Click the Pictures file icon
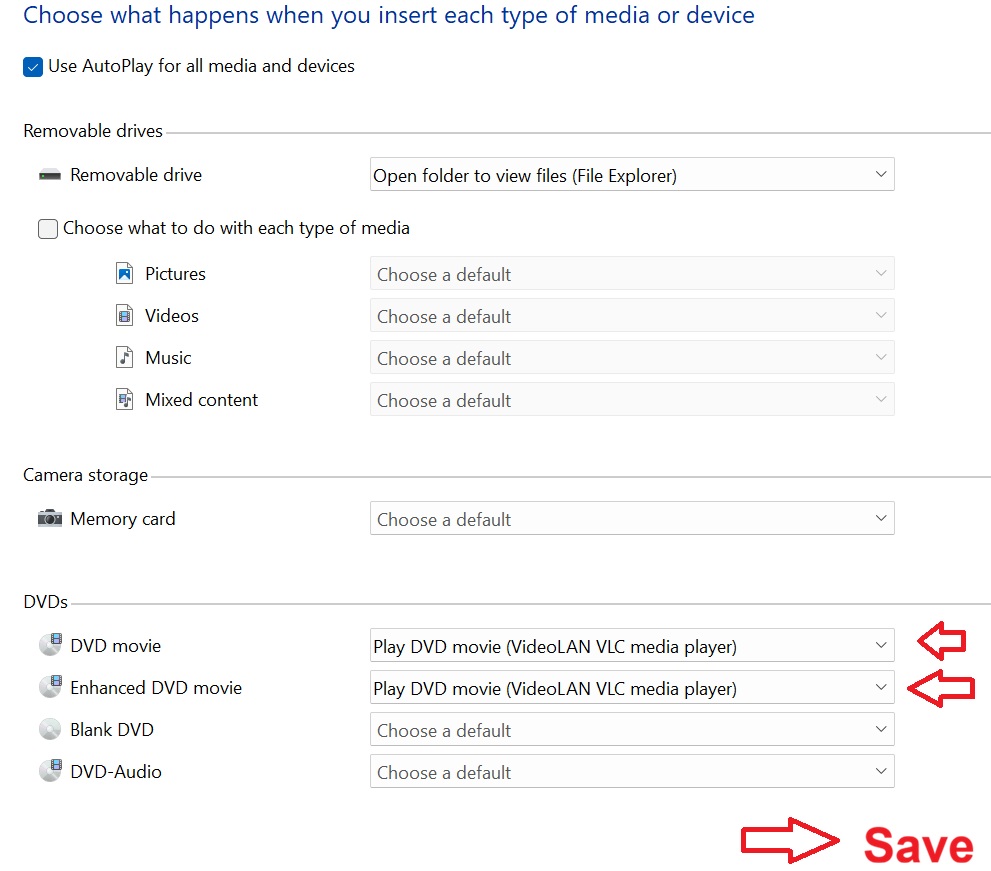Viewport: 991px width, 871px height. click(125, 274)
